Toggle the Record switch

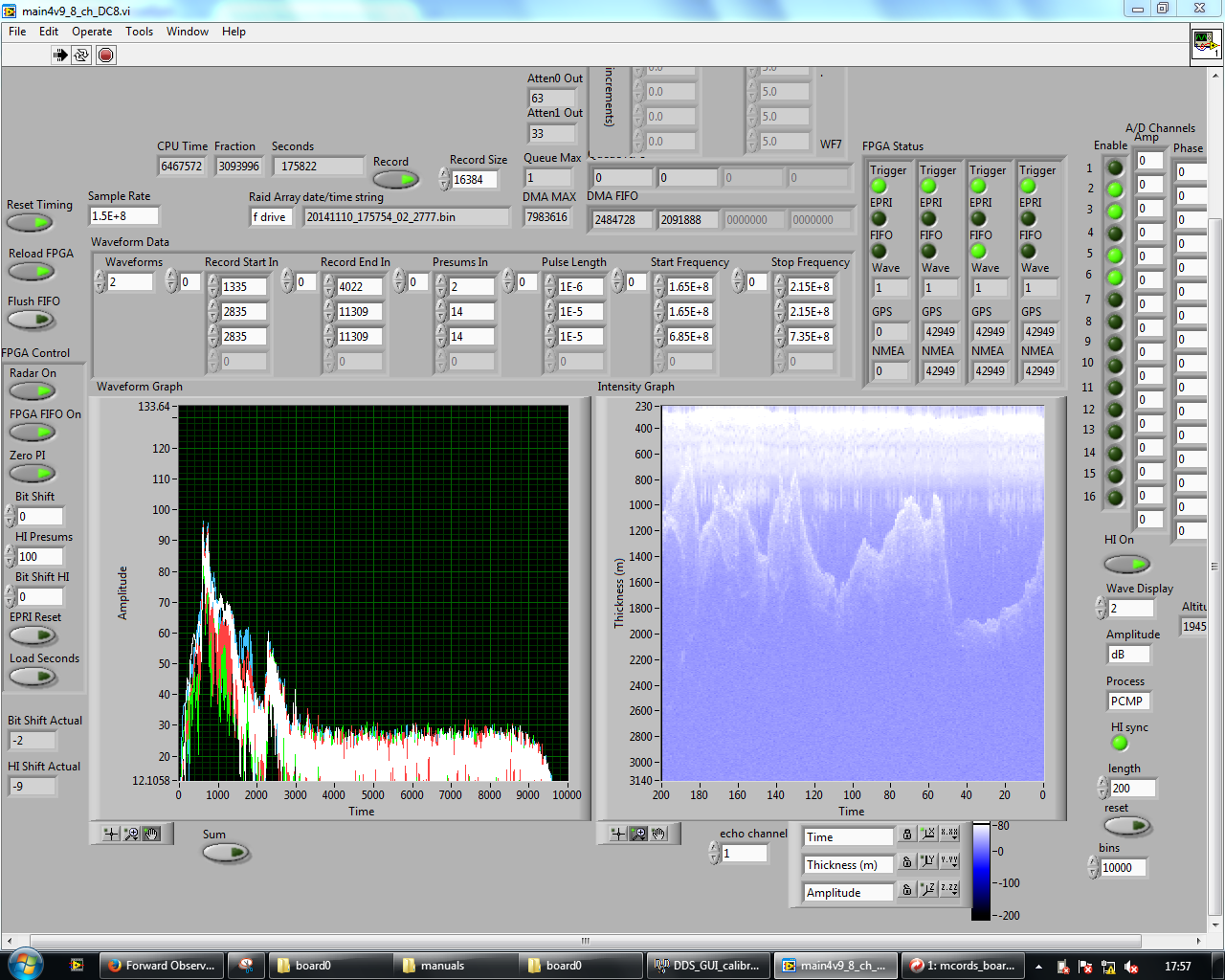click(x=396, y=179)
